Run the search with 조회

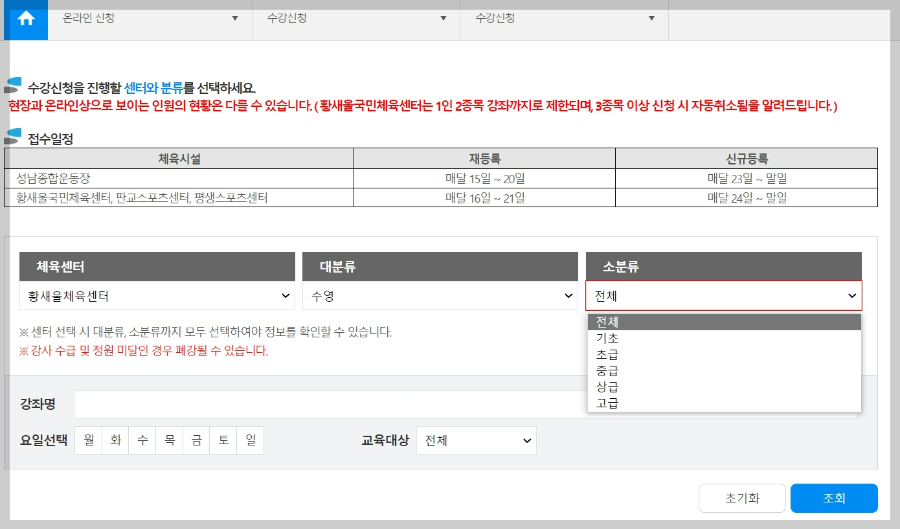[834, 498]
